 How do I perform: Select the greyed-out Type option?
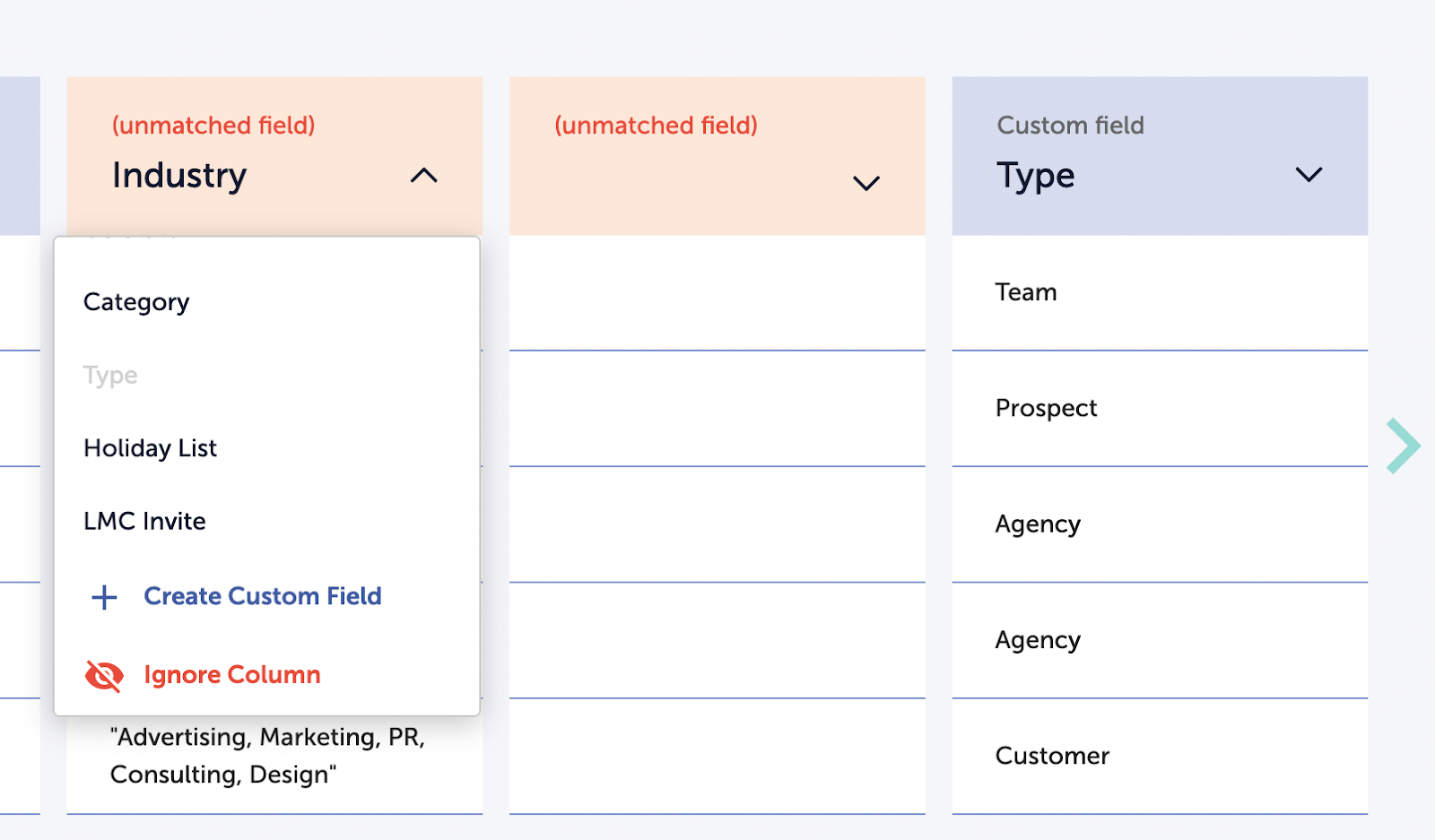[110, 375]
